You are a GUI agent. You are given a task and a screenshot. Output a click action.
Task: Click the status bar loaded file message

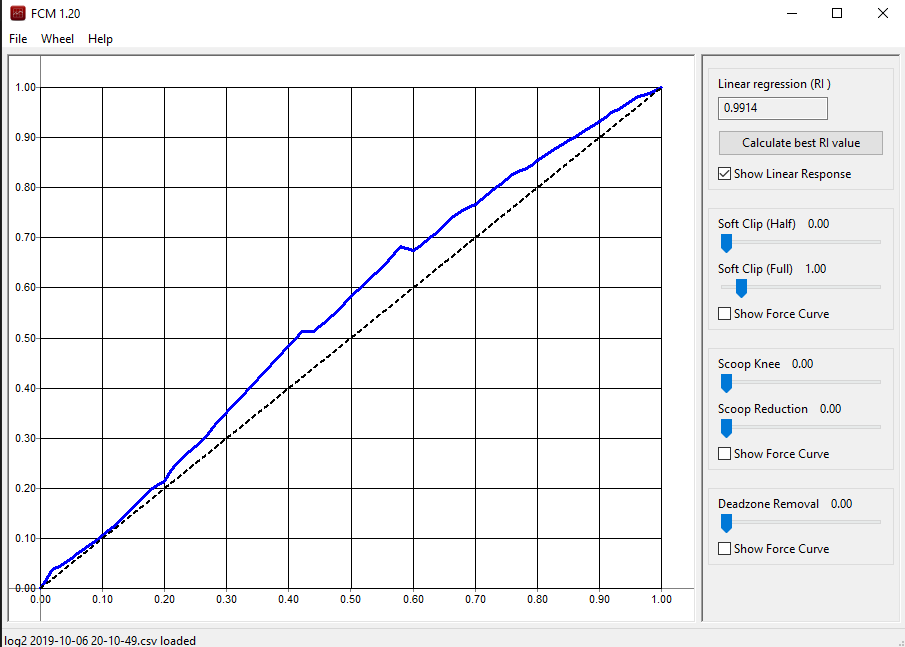100,640
